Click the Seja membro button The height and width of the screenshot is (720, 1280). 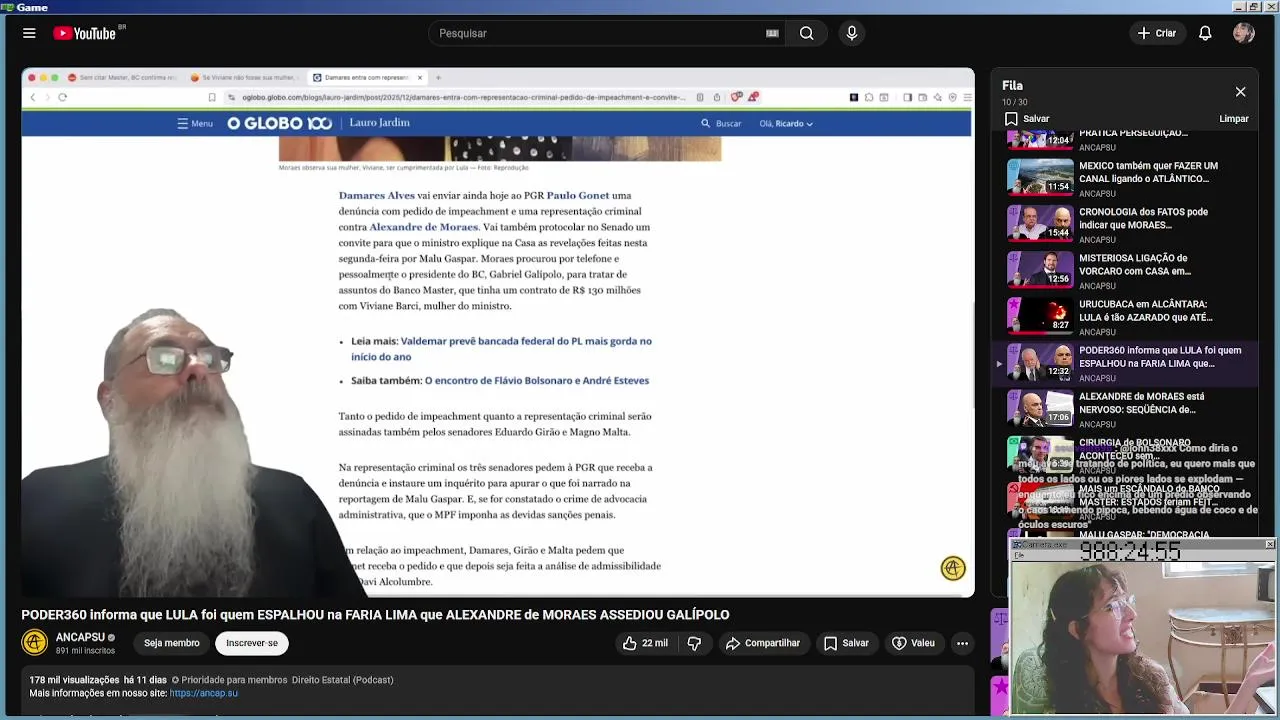point(171,643)
